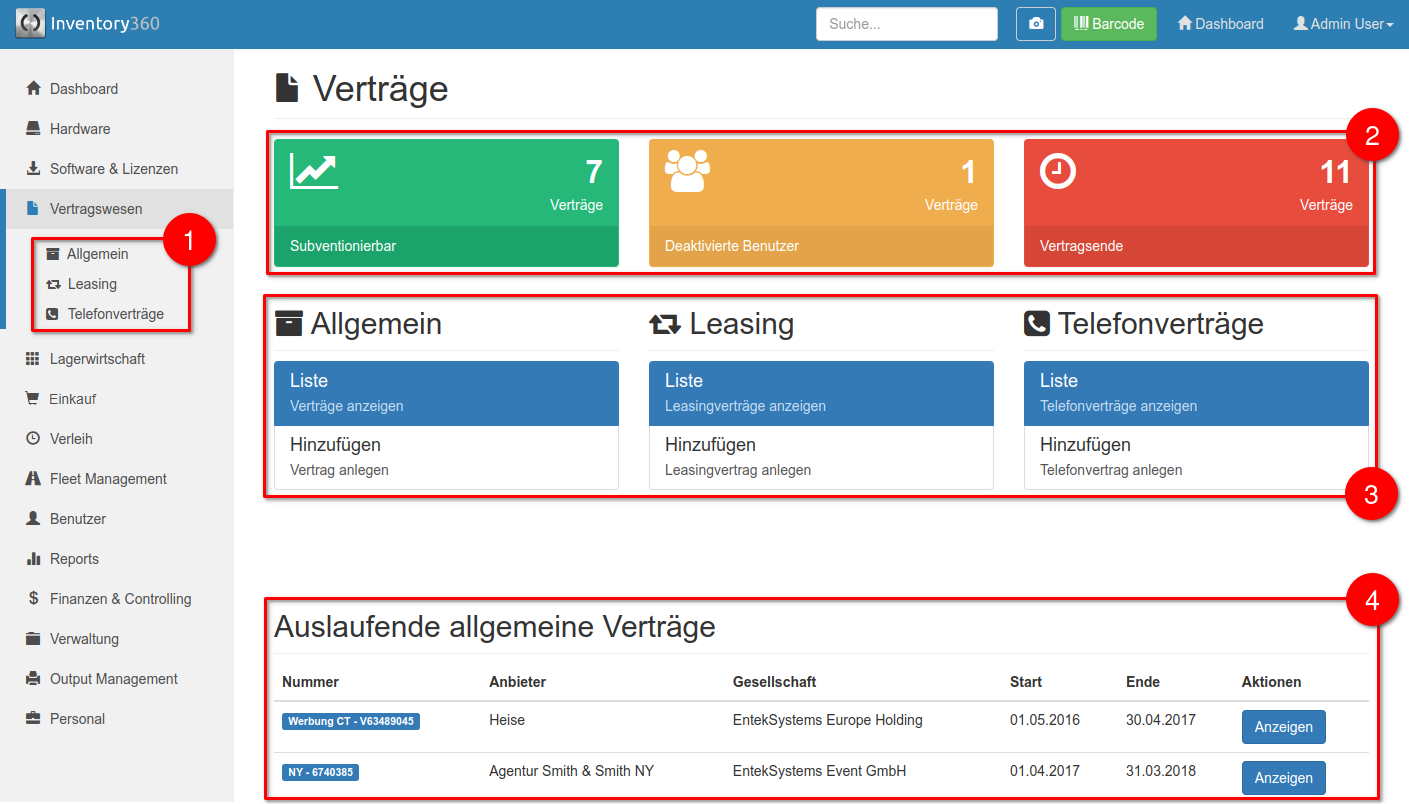Click the camera icon button in header
This screenshot has height=804, width=1409.
pyautogui.click(x=1036, y=24)
